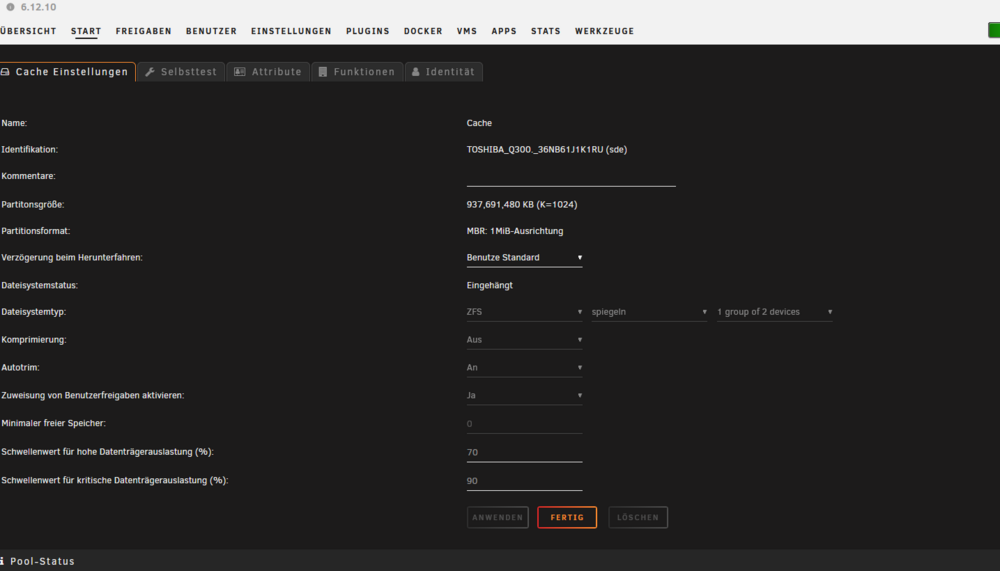The width and height of the screenshot is (1000, 571).
Task: Open the Zuweisung von Benutzerfreigaben dropdown
Action: [524, 396]
